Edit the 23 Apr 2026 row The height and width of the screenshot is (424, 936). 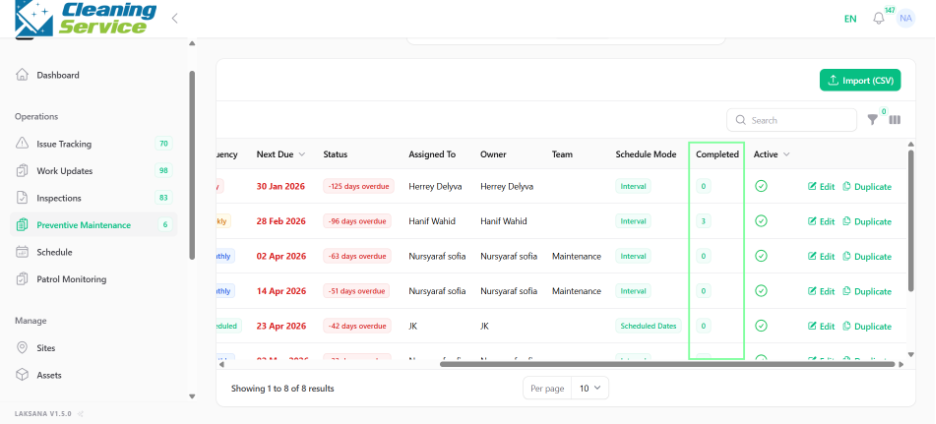pyautogui.click(x=821, y=326)
